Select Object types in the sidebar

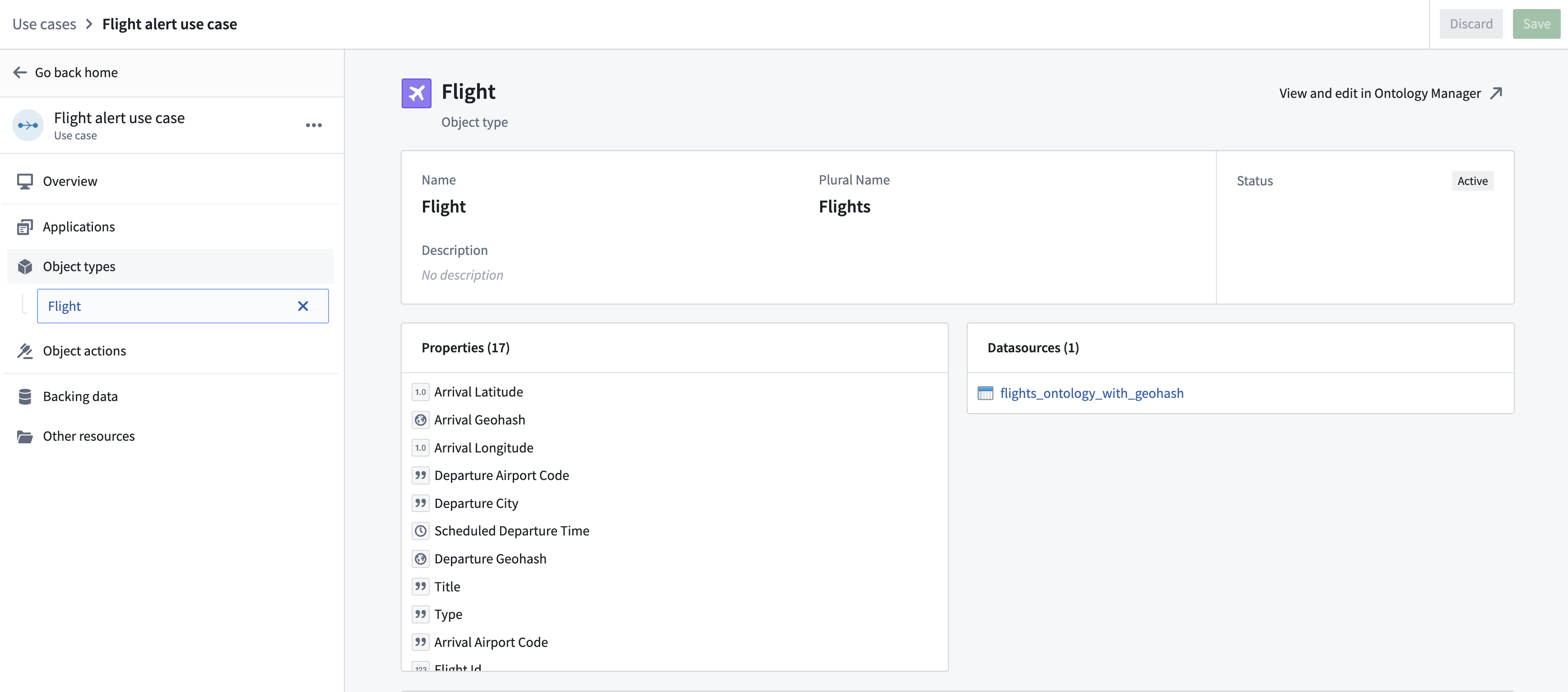pyautogui.click(x=171, y=267)
